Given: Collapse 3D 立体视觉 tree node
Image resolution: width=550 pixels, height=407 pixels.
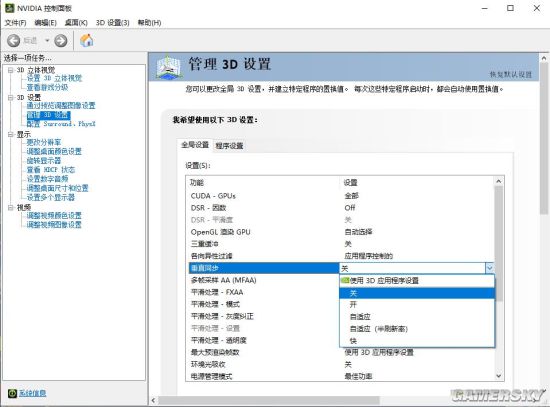Looking at the screenshot, I should click(11, 70).
